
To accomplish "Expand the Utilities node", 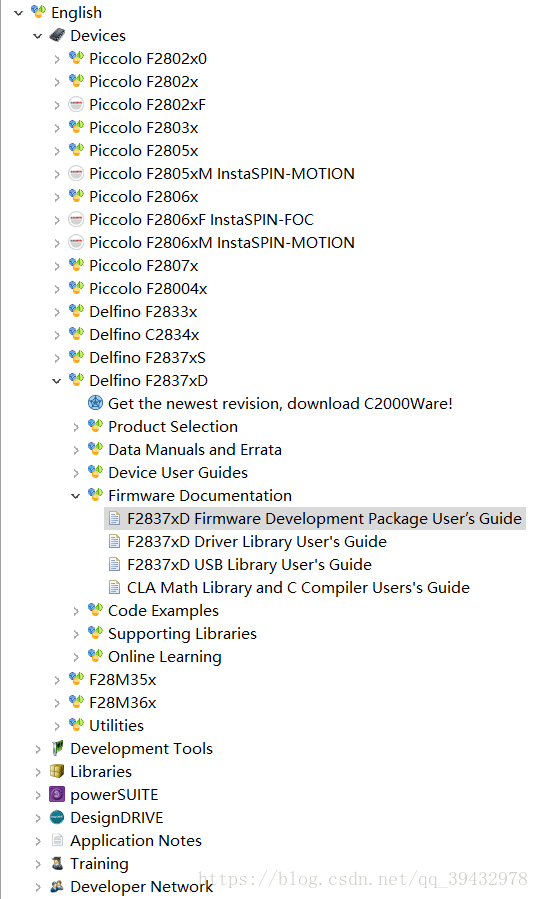I will [x=57, y=726].
